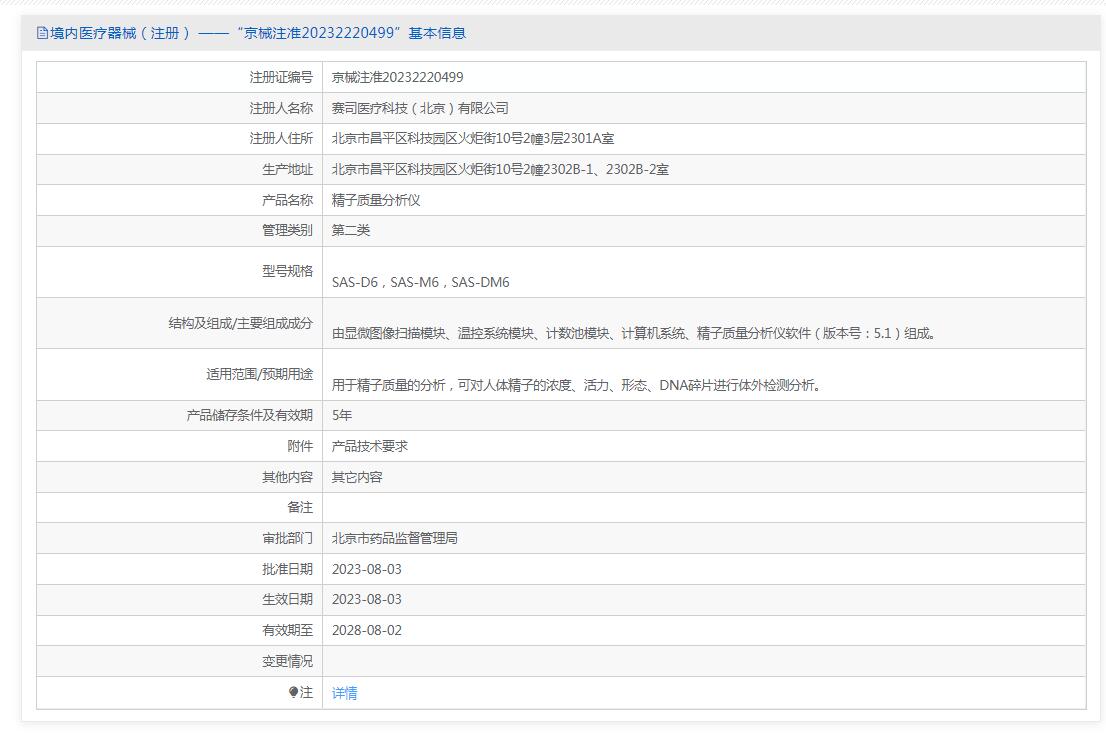Click the heading 境内医疗器械（注册）基本信息
This screenshot has height=744, width=1106.
(258, 33)
